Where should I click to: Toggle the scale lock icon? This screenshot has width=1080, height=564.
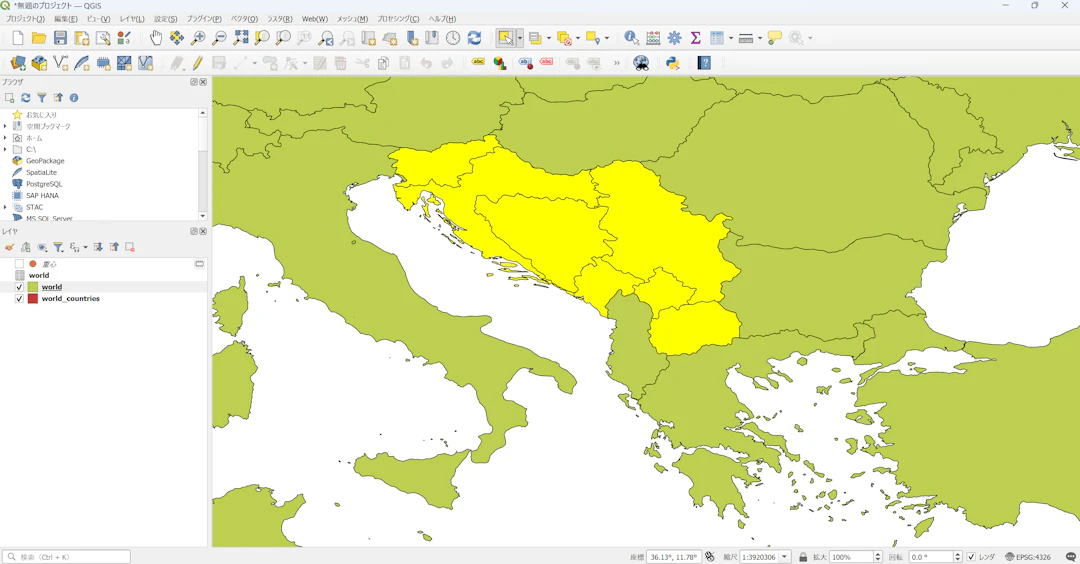click(x=803, y=556)
